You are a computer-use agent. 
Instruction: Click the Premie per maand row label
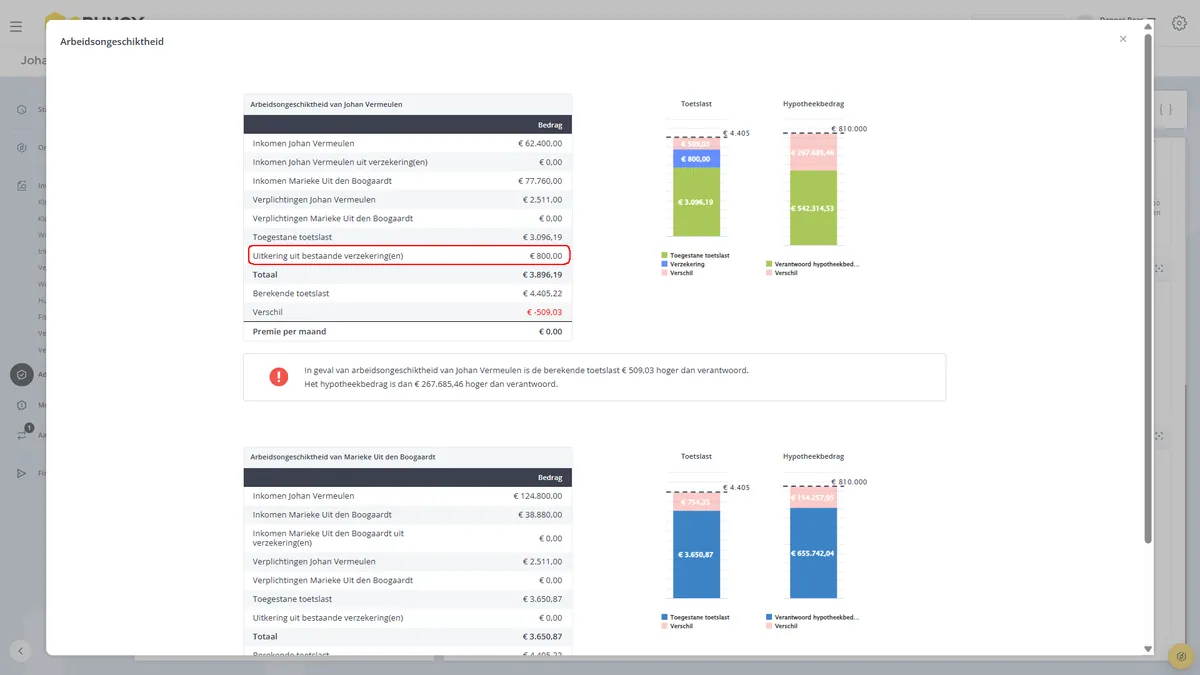(x=289, y=331)
